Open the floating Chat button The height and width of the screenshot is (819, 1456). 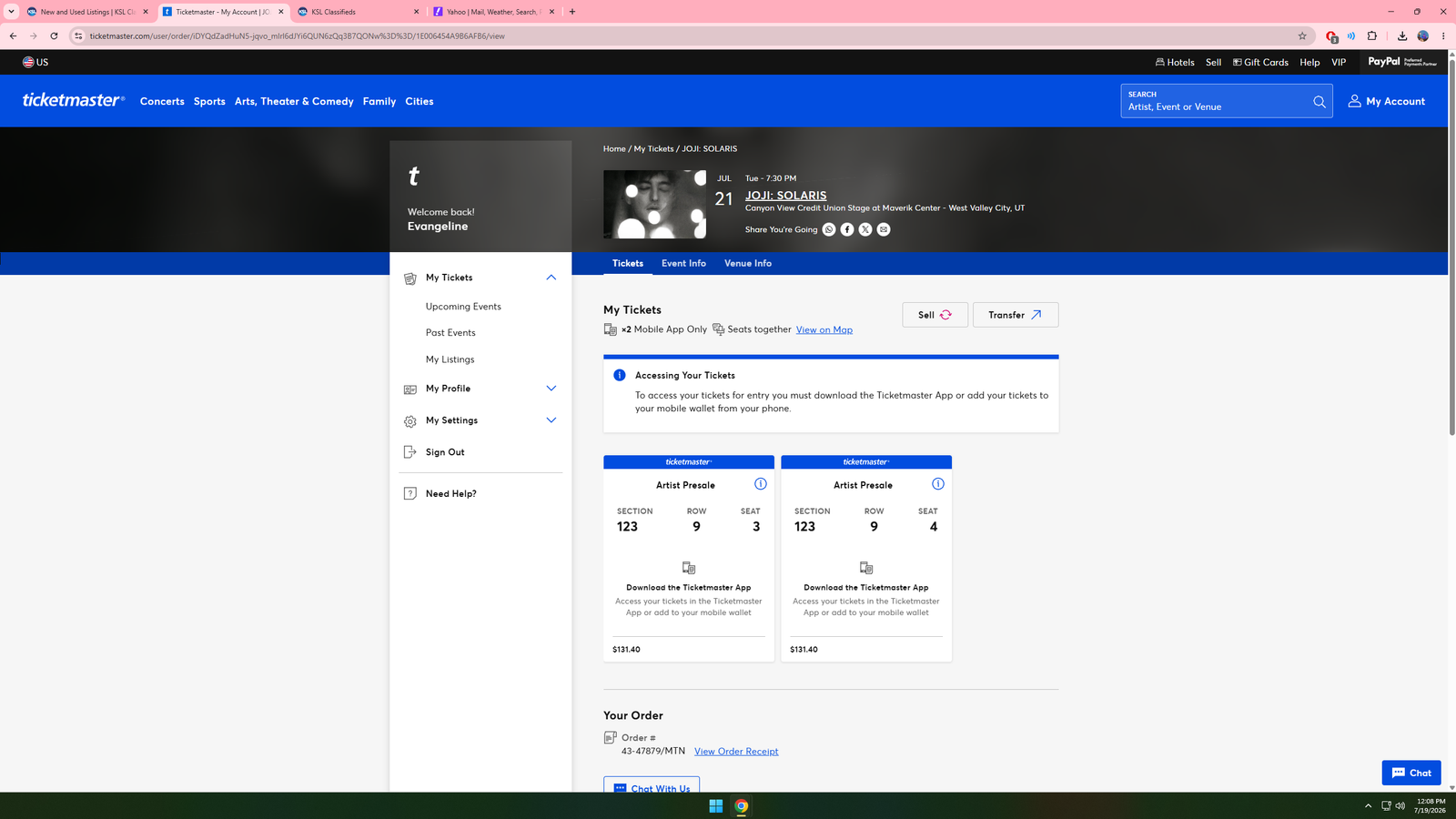pyautogui.click(x=1411, y=773)
